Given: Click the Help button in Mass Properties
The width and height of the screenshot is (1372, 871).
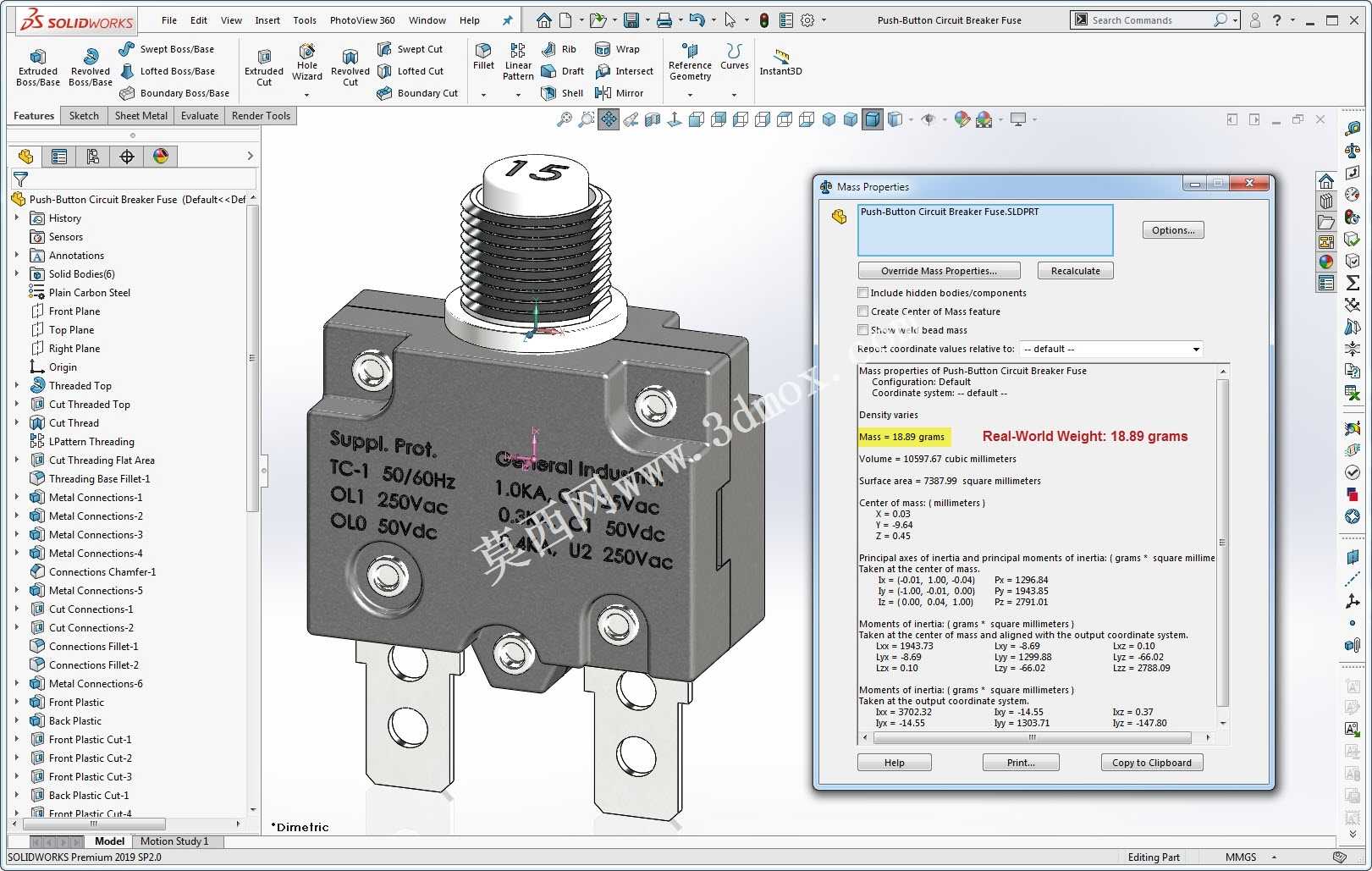Looking at the screenshot, I should tap(895, 763).
